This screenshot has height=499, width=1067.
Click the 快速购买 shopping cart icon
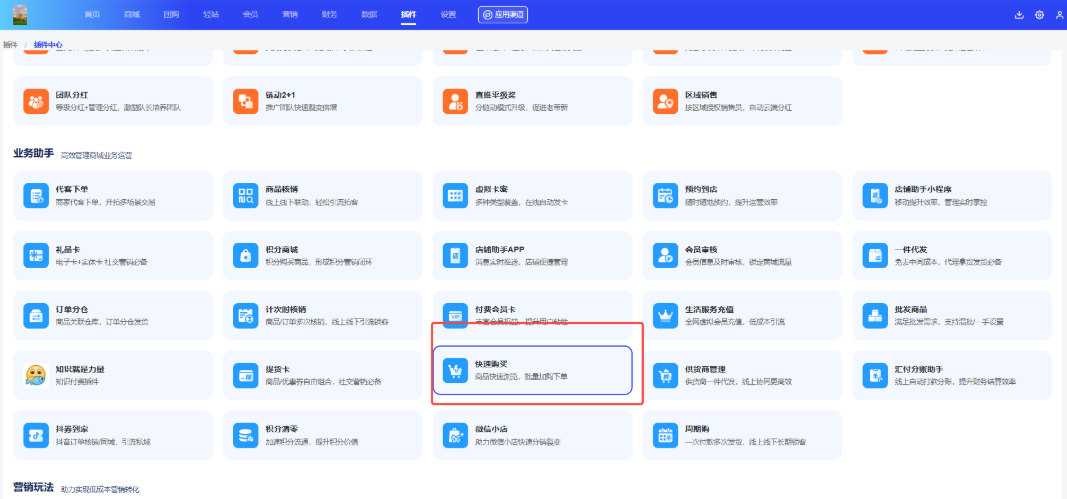click(x=456, y=372)
